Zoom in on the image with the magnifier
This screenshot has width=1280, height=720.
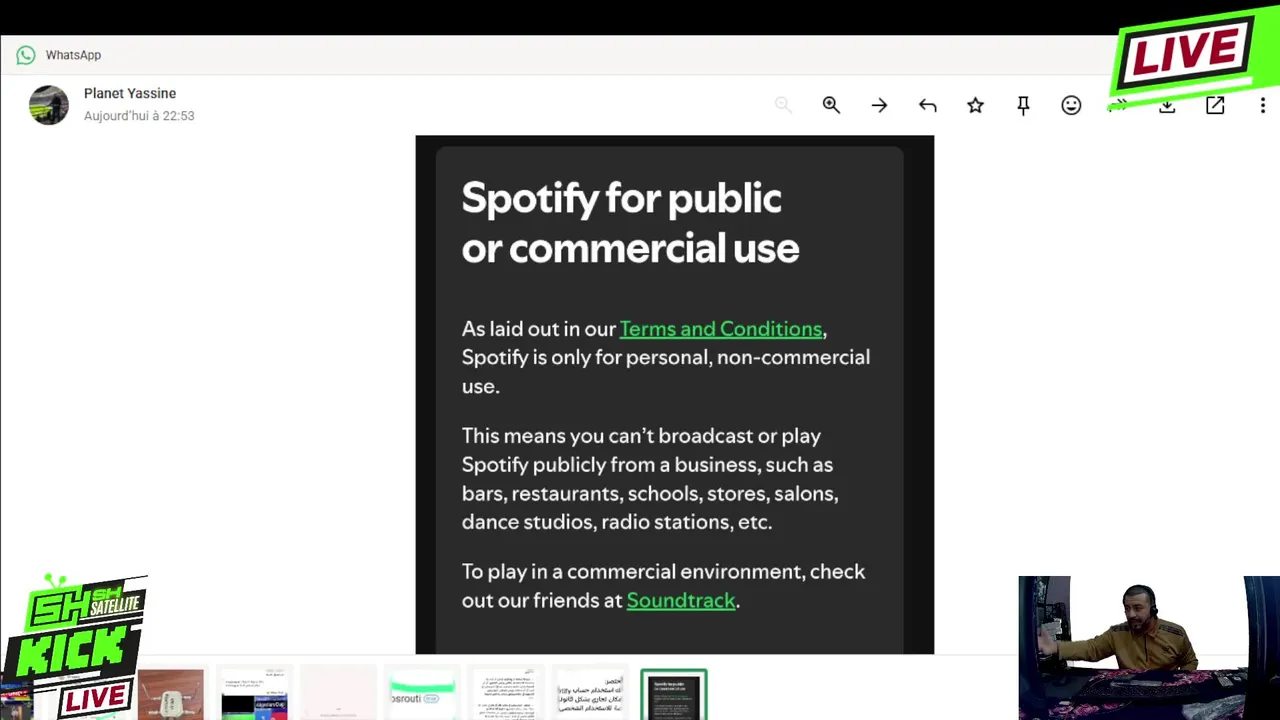(x=831, y=105)
